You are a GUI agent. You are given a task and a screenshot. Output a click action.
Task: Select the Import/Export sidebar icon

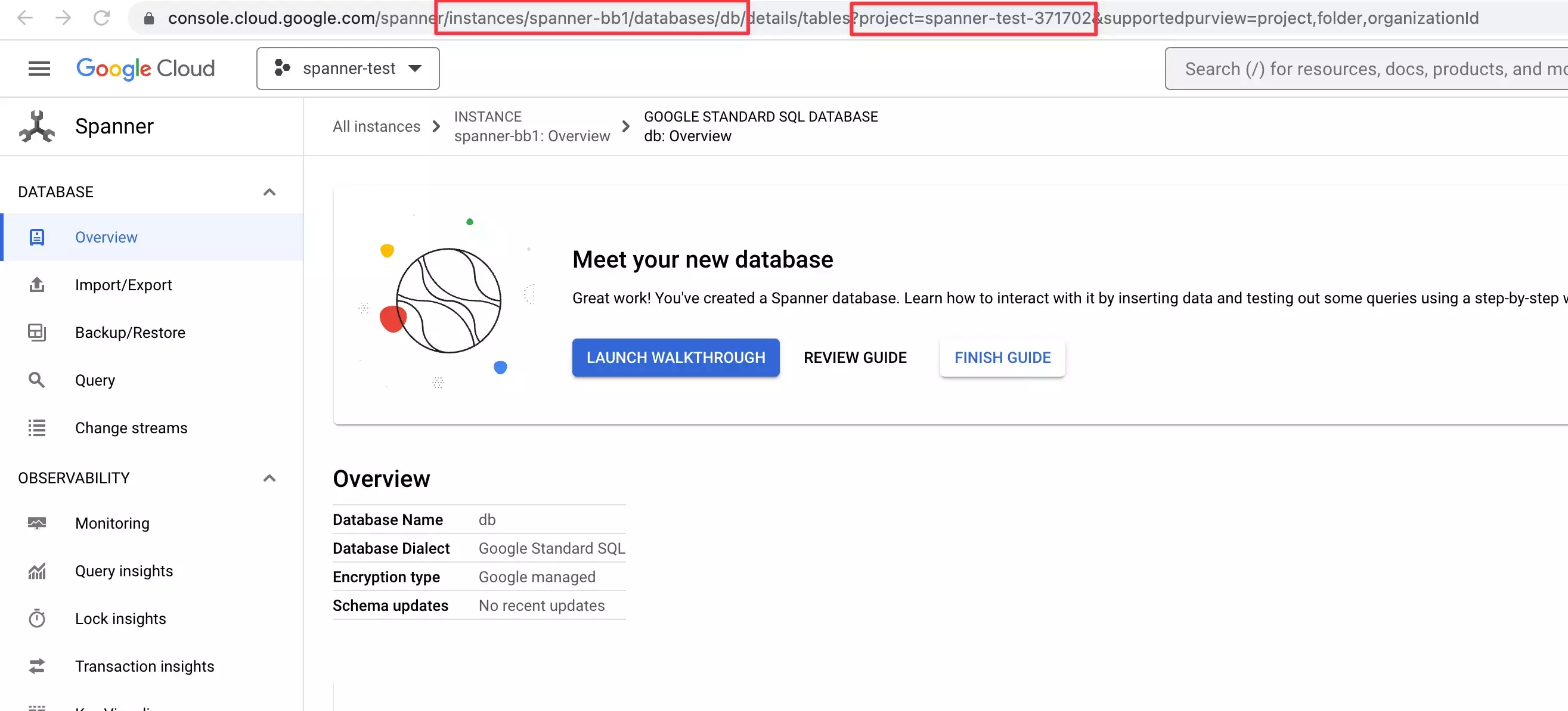point(37,285)
